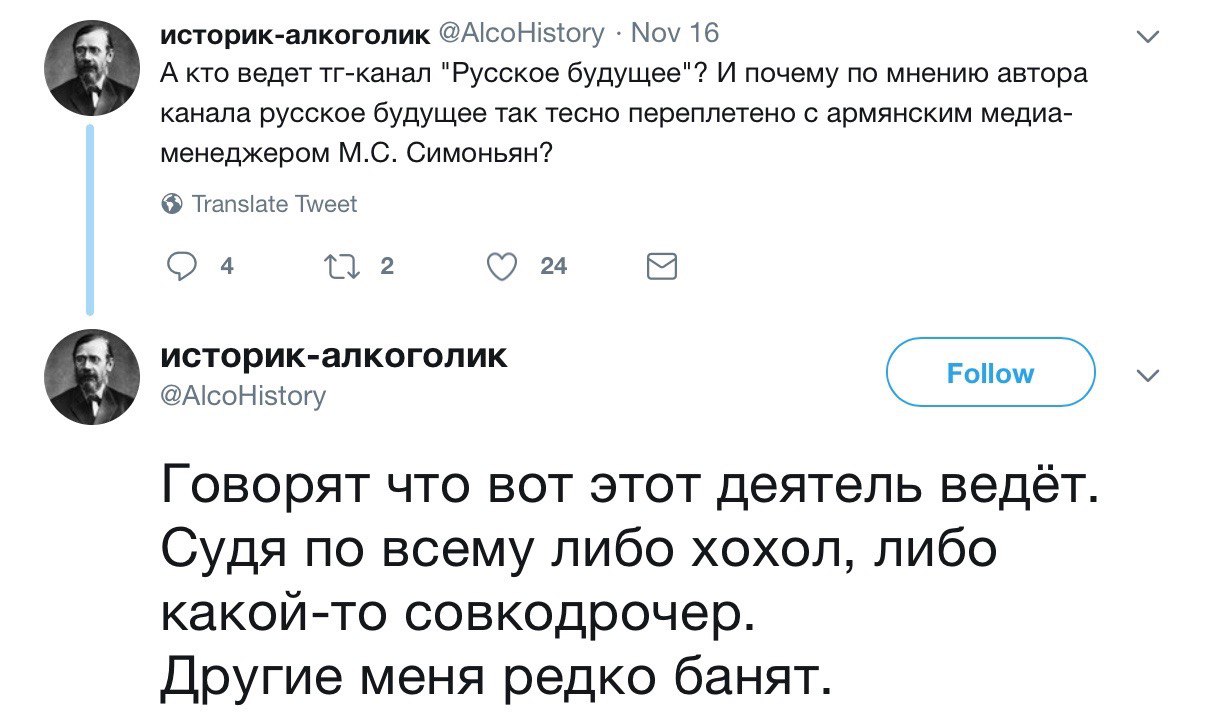
Task: Click the @AlcoHistory handle in top tweet
Action: click(521, 33)
